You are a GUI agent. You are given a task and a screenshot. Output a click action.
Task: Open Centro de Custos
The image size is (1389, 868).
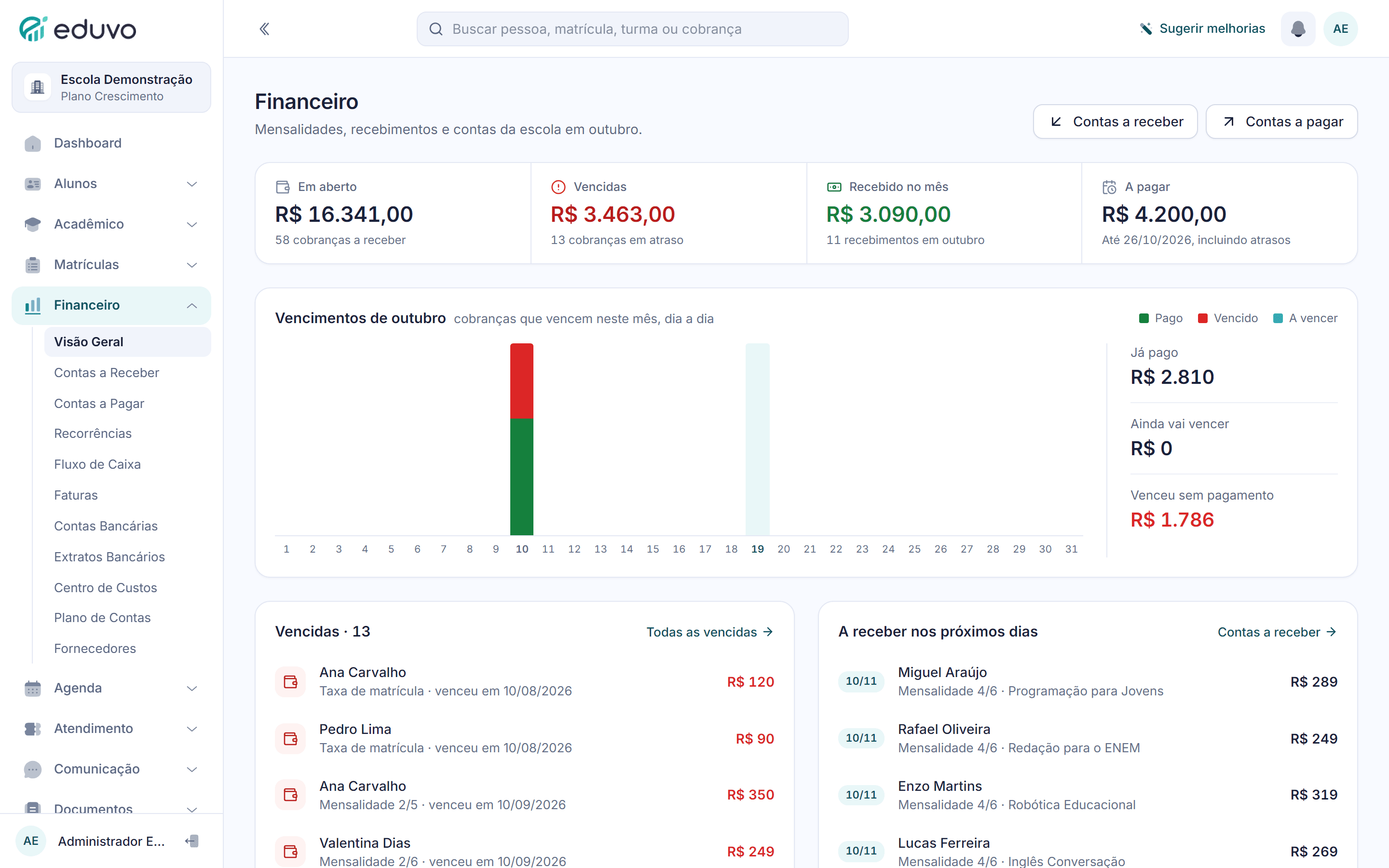click(x=127, y=587)
